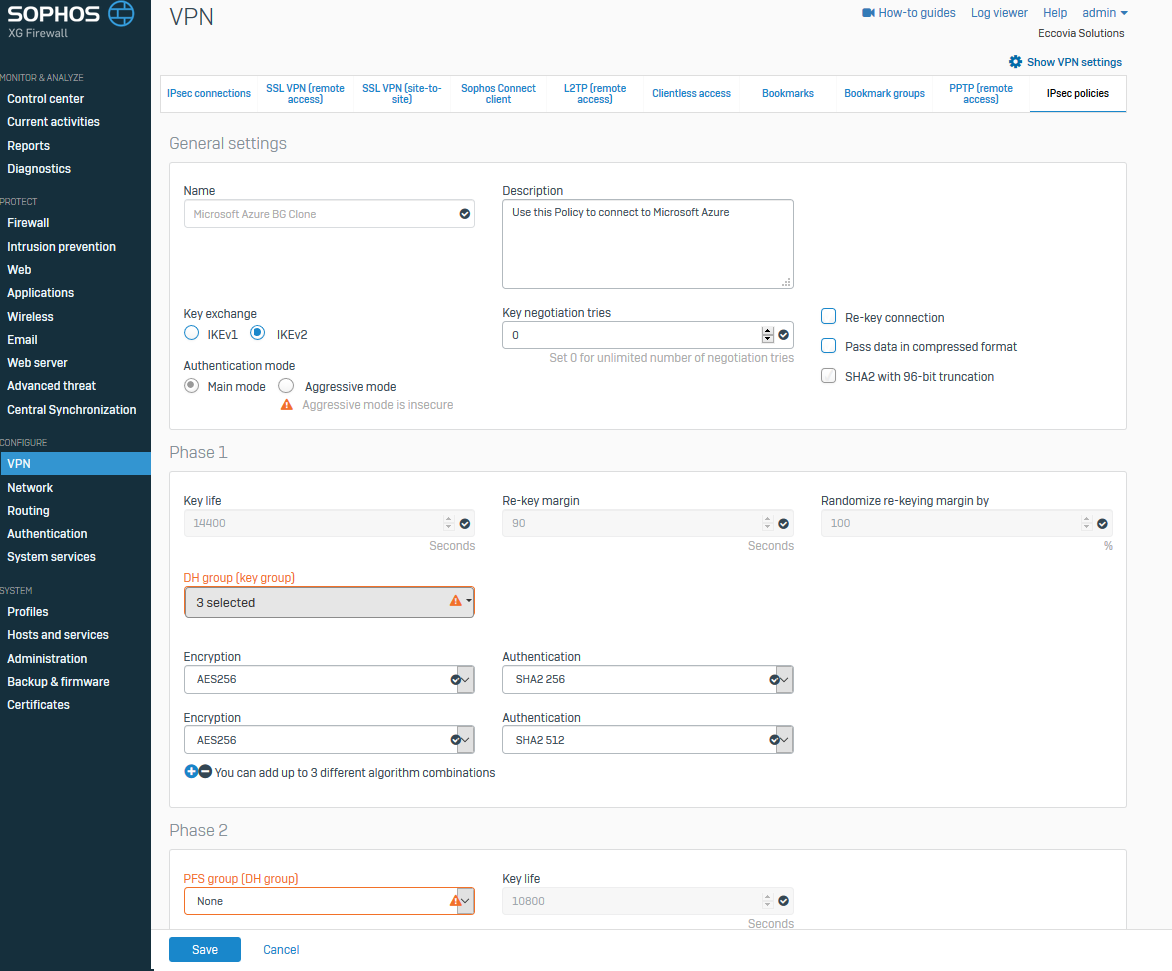Click the resize handle of Description box
Screen dimensions: 1172x971
coord(786,282)
